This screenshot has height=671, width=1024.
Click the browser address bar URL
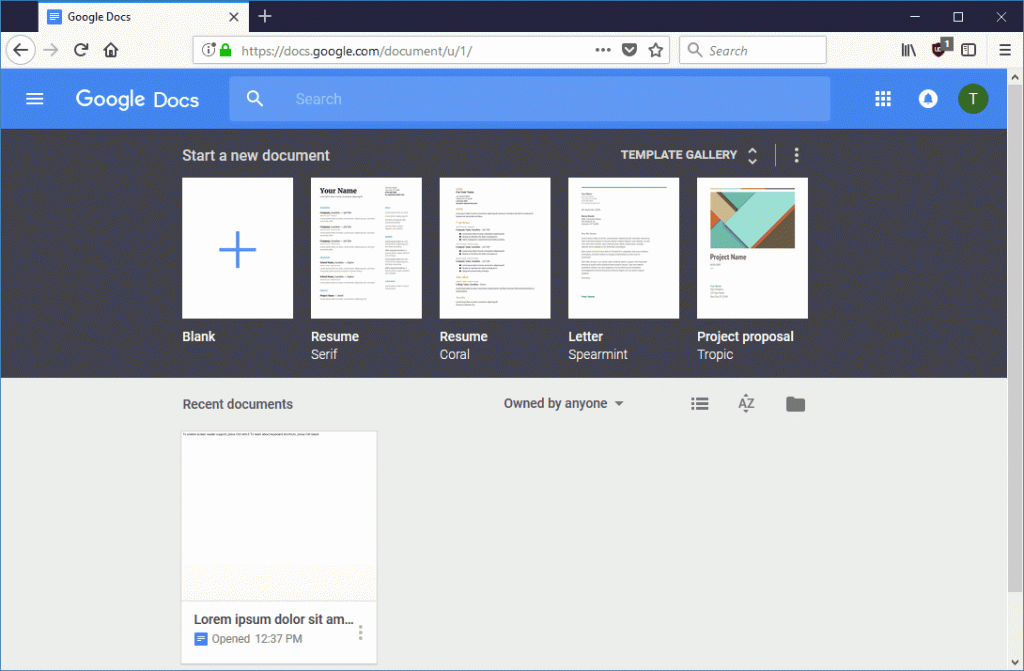click(x=357, y=51)
